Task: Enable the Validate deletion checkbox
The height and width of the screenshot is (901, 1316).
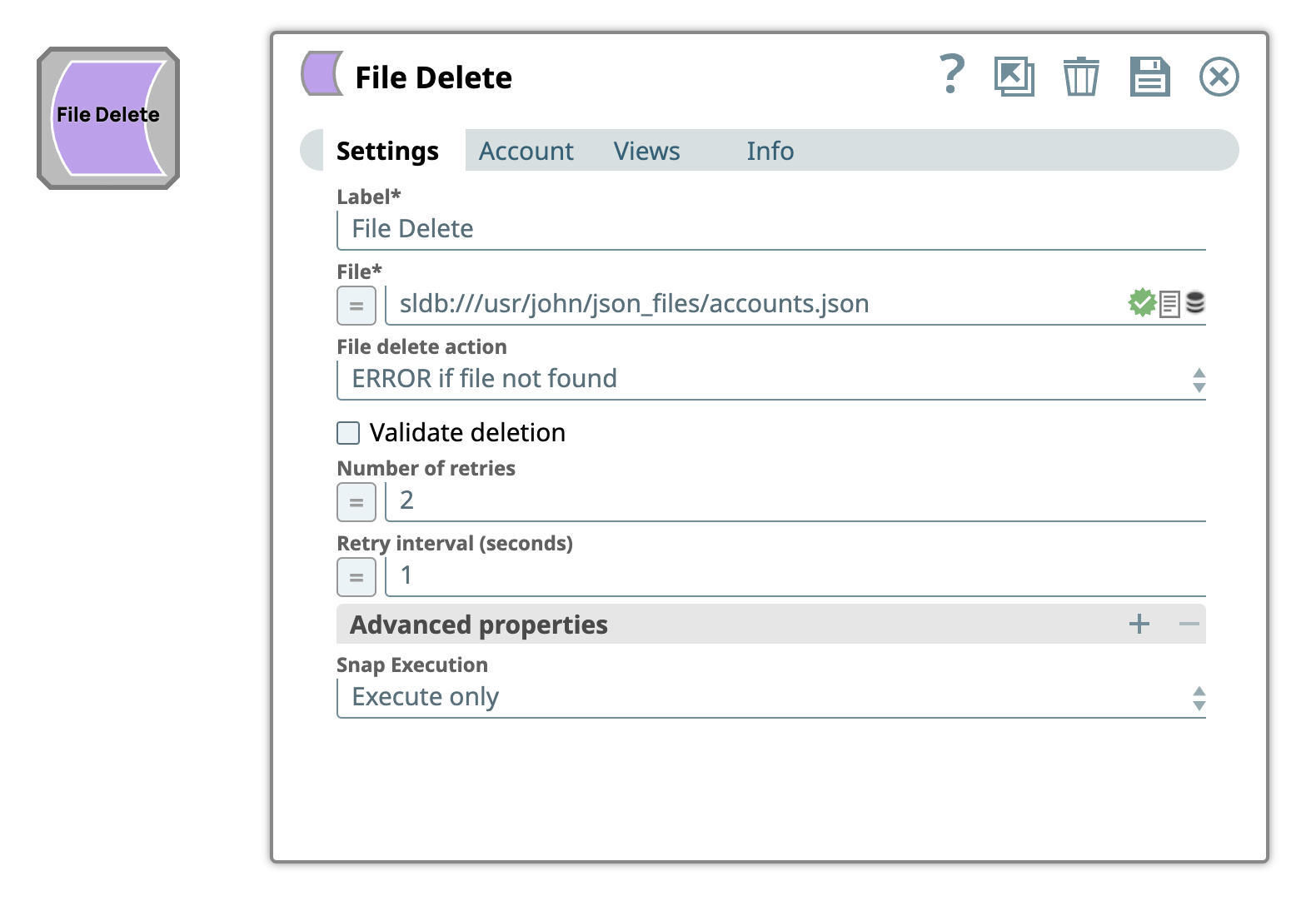Action: (x=348, y=433)
